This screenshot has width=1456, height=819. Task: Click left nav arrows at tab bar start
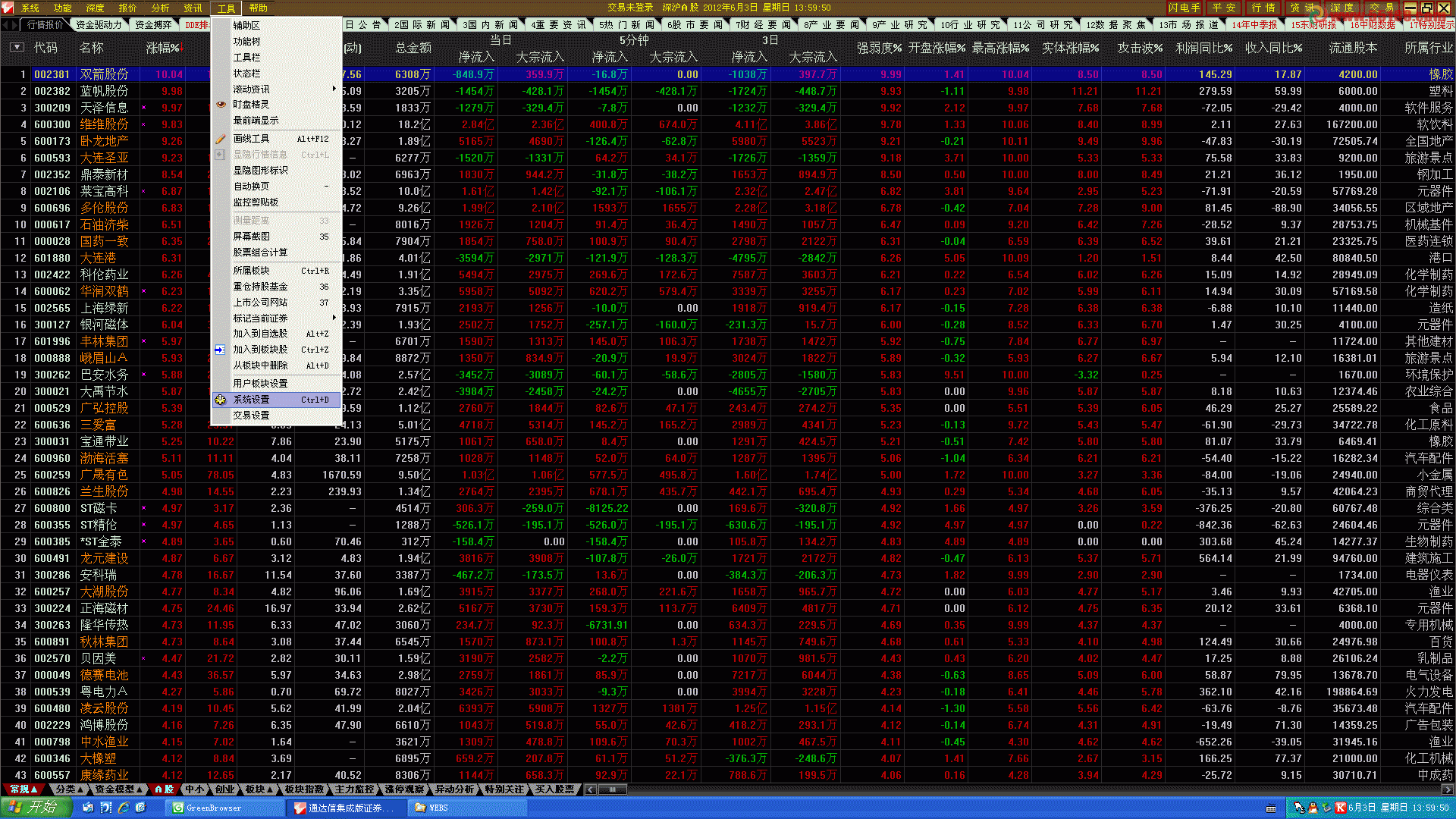9,25
